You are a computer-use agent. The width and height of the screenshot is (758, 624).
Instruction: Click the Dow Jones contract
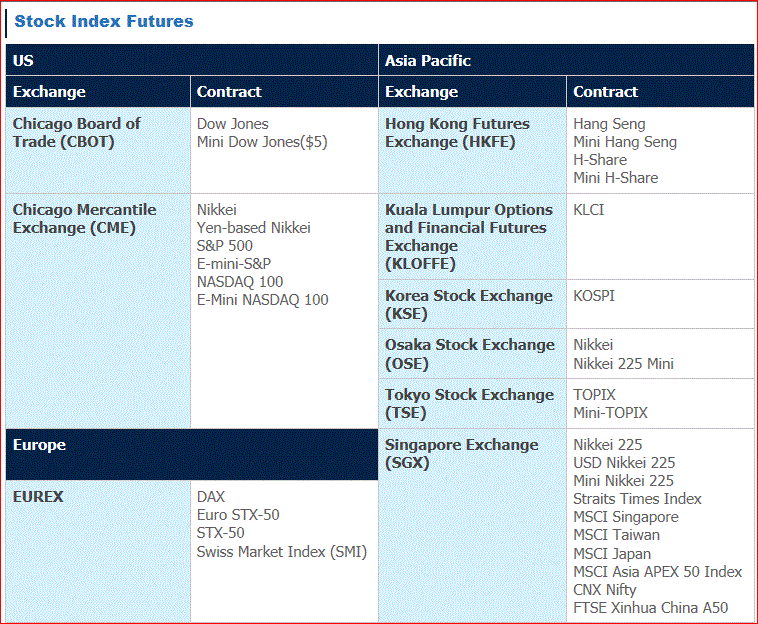[233, 124]
